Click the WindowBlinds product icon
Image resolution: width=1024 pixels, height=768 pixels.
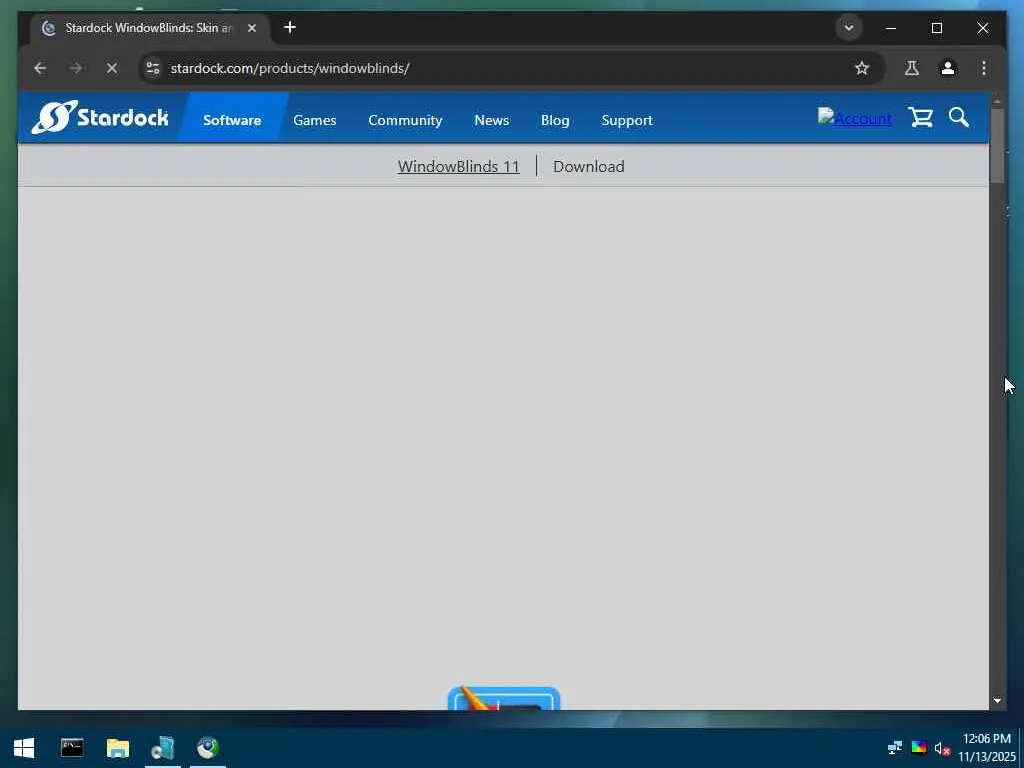504,698
